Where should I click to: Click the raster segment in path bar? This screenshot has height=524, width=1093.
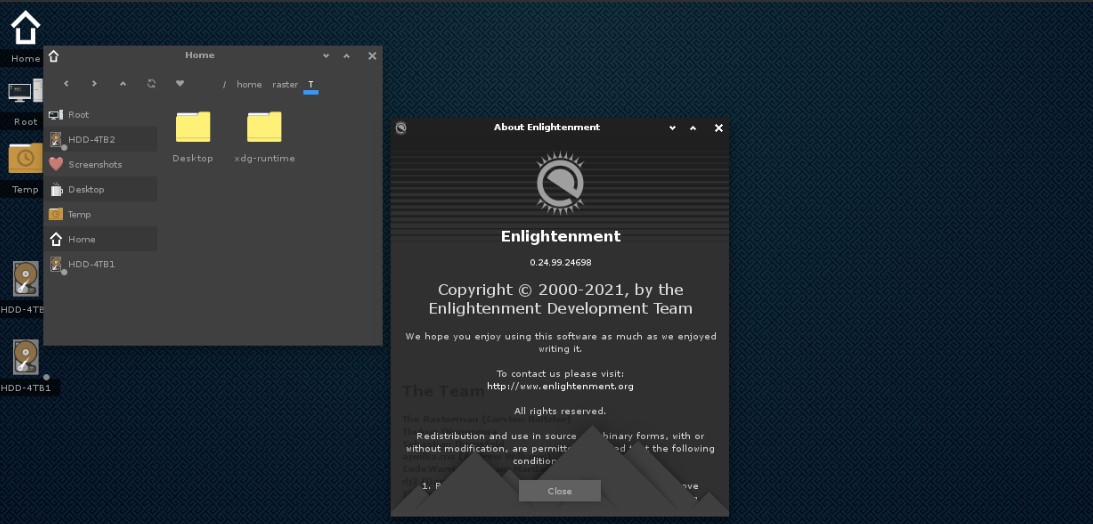point(285,84)
